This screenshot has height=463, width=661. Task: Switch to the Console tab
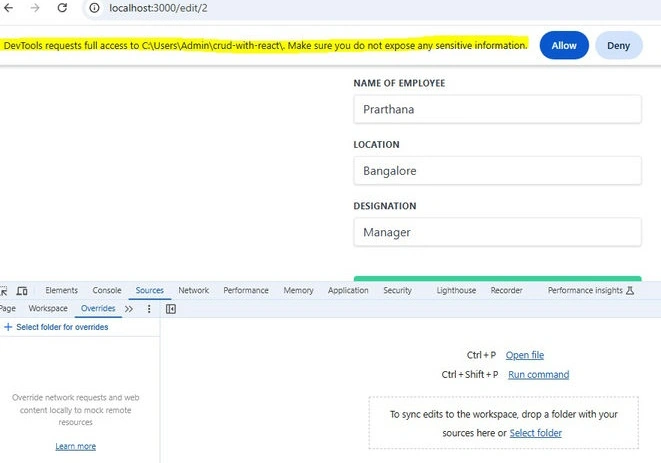pyautogui.click(x=107, y=291)
